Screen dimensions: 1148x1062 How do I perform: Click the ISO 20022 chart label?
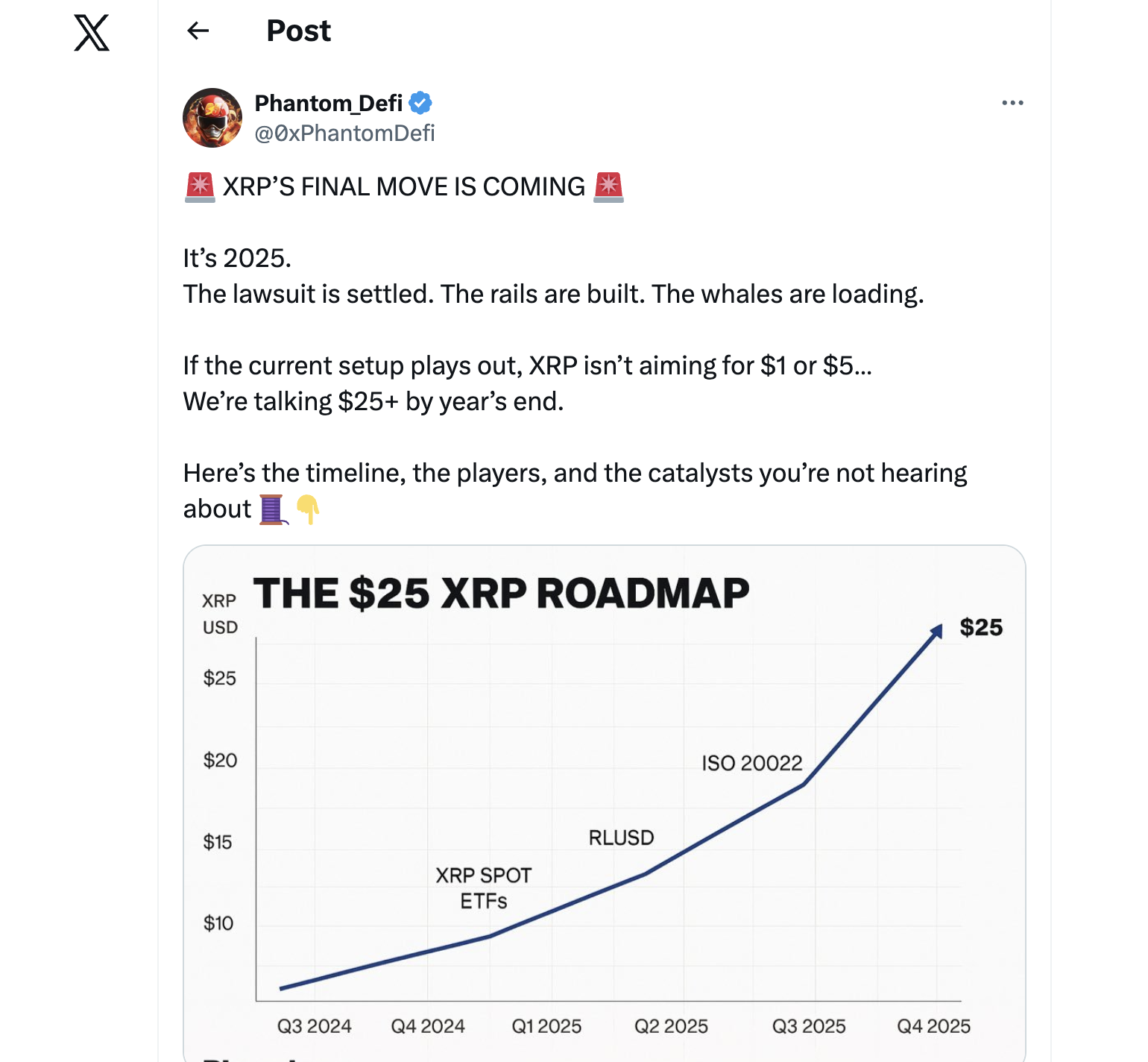[x=752, y=763]
